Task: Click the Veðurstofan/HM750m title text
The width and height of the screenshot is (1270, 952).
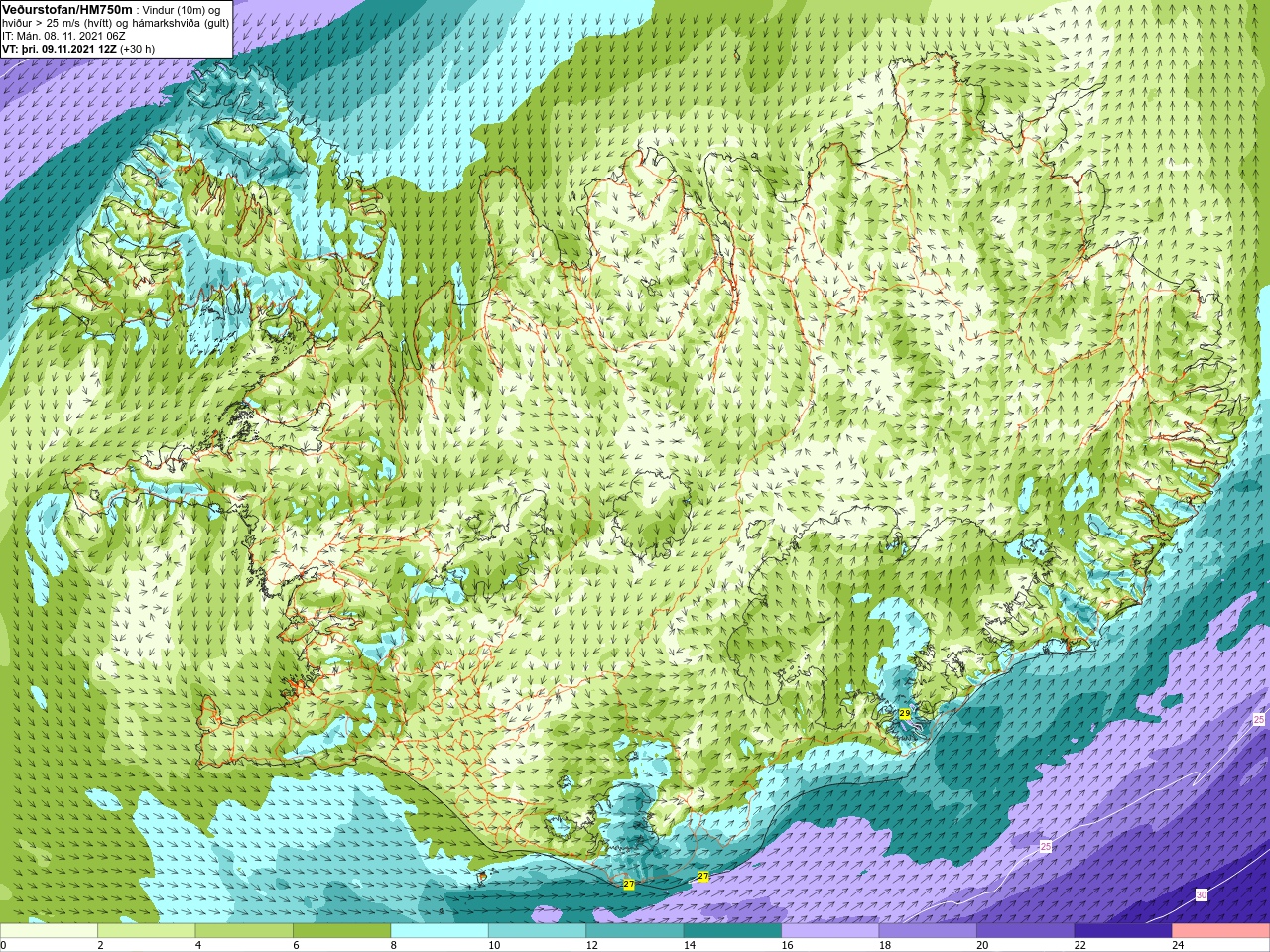Action: coord(66,9)
